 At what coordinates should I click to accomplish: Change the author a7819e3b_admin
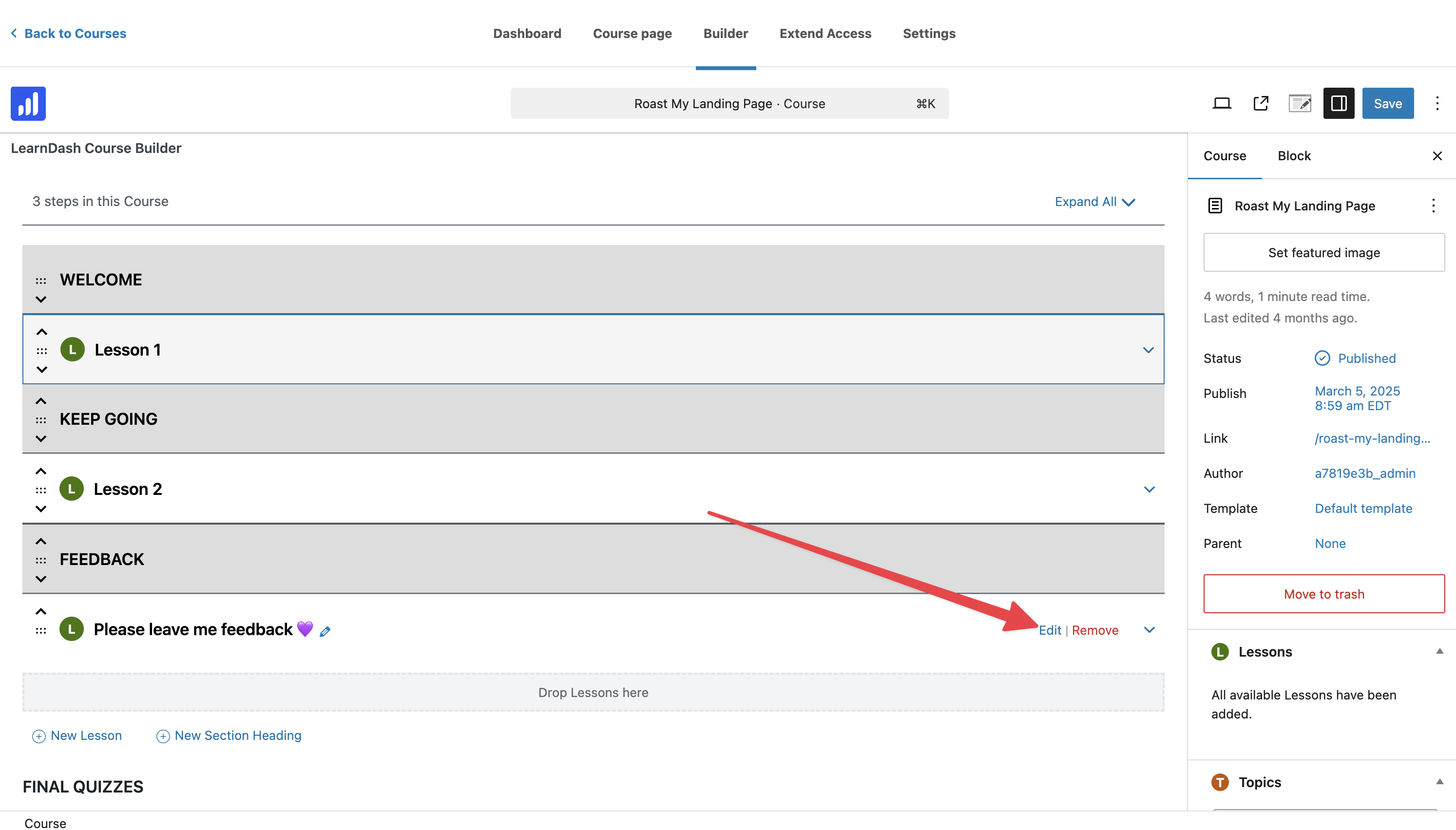1365,473
